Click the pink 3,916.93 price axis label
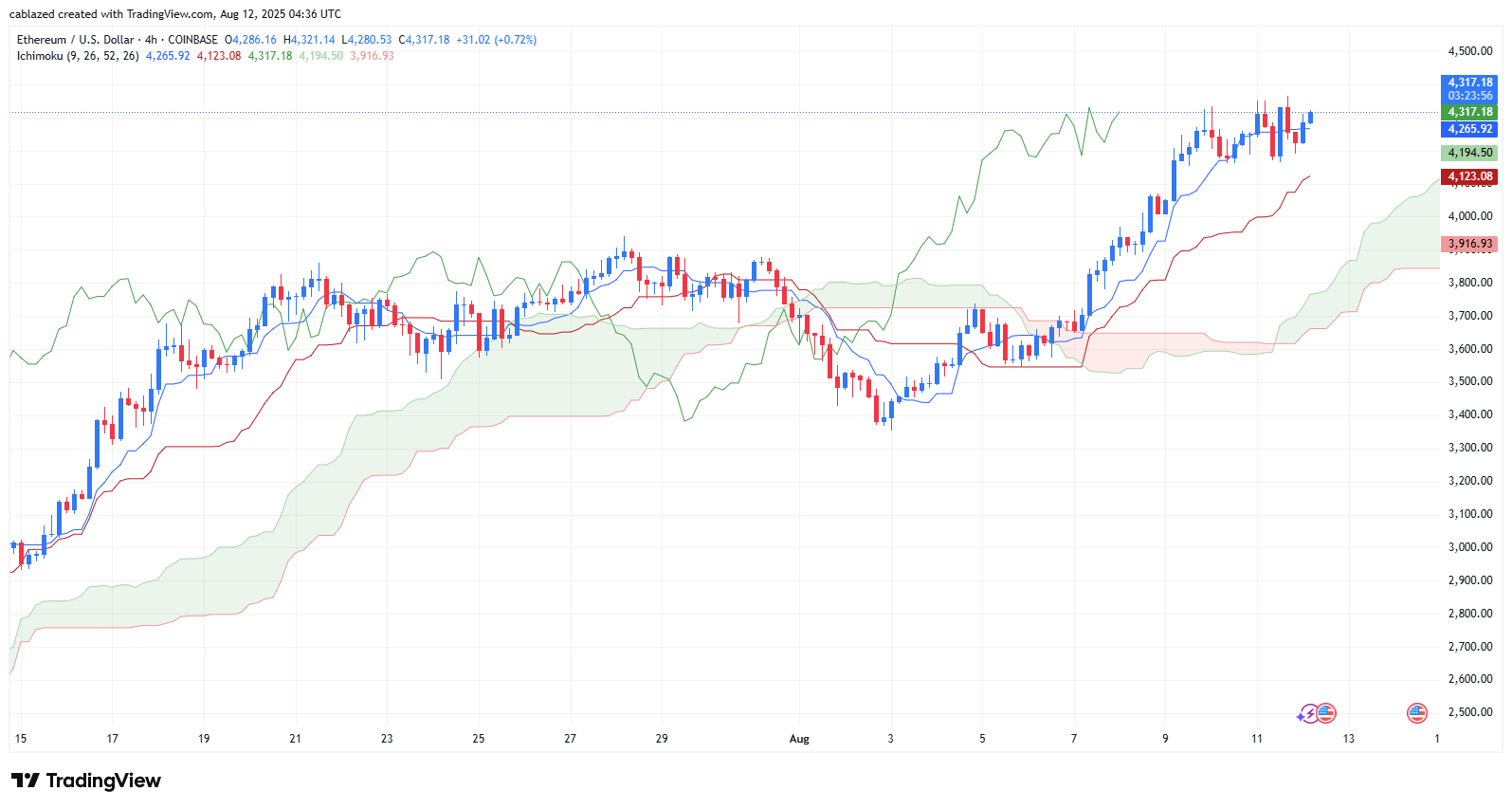 [1469, 244]
